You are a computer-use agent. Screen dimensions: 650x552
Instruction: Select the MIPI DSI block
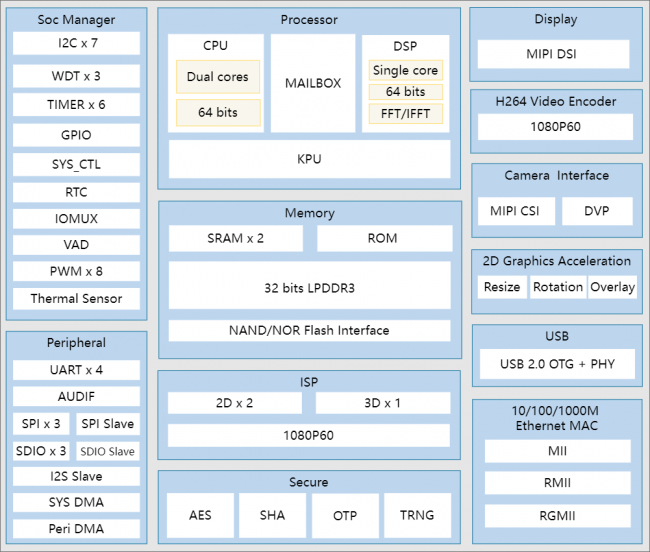point(553,54)
